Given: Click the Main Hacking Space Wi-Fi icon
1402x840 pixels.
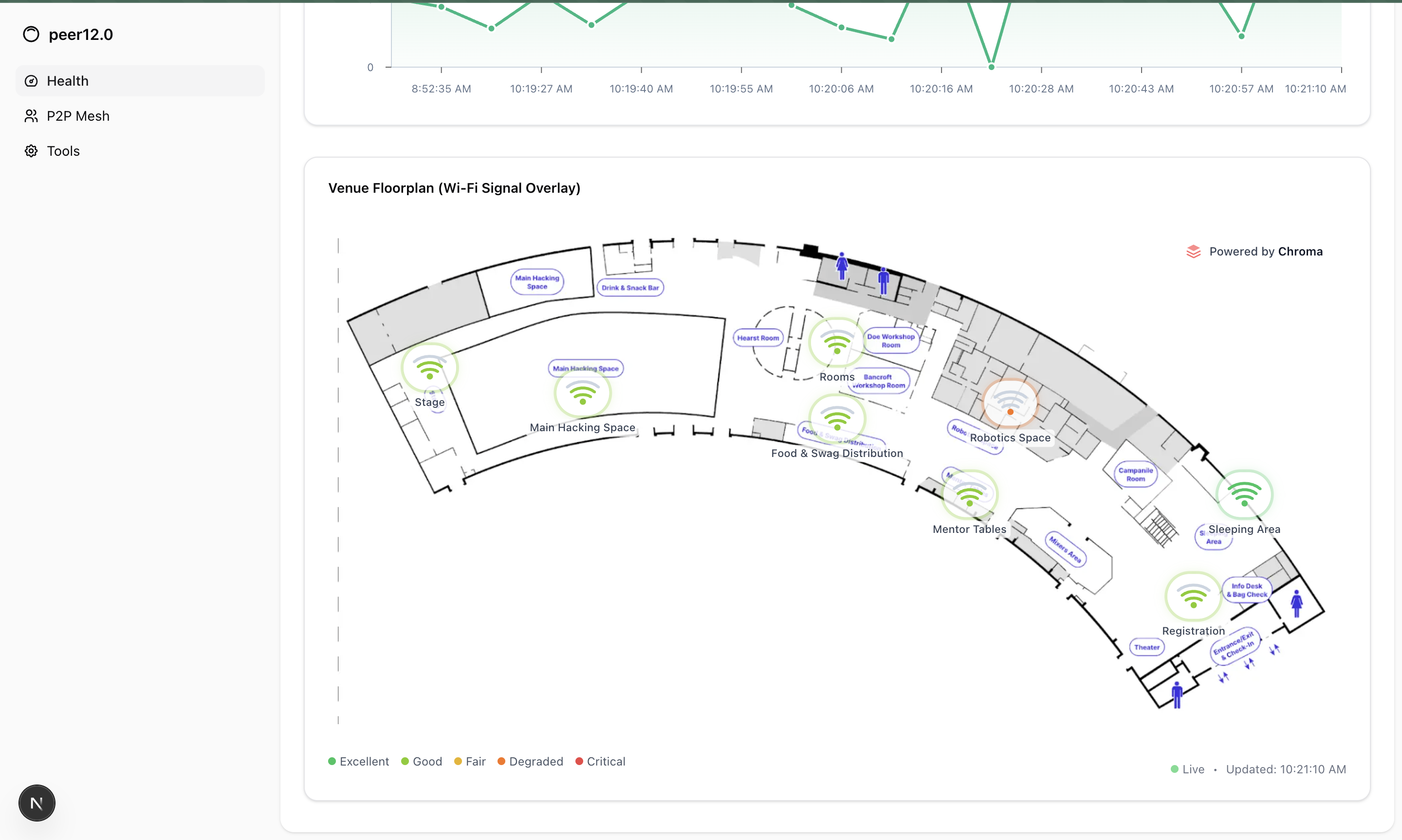Looking at the screenshot, I should (582, 393).
